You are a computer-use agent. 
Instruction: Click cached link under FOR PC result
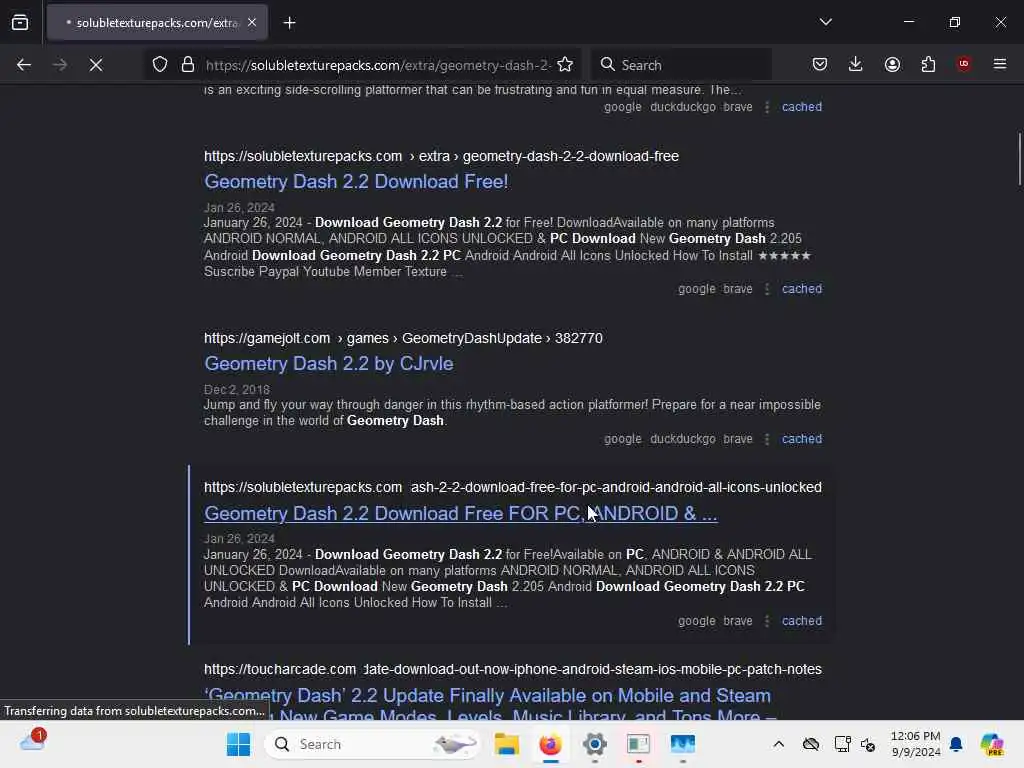coord(802,621)
